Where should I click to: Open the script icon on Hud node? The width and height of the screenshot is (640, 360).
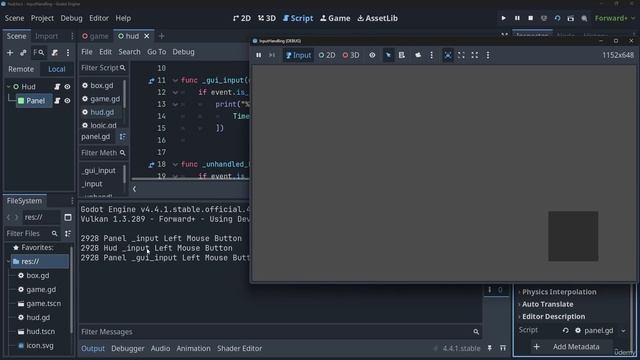pos(57,87)
